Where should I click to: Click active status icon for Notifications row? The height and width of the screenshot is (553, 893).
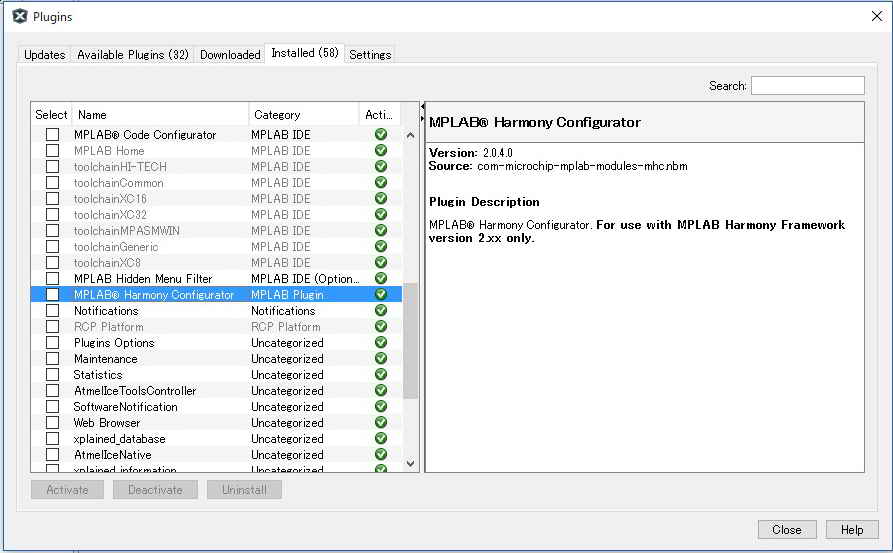pyautogui.click(x=381, y=310)
